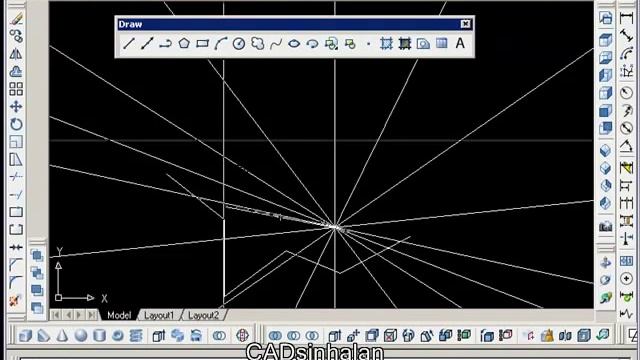640x360 pixels.
Task: Apply Intersect to solids
Action: pyautogui.click(x=312, y=336)
